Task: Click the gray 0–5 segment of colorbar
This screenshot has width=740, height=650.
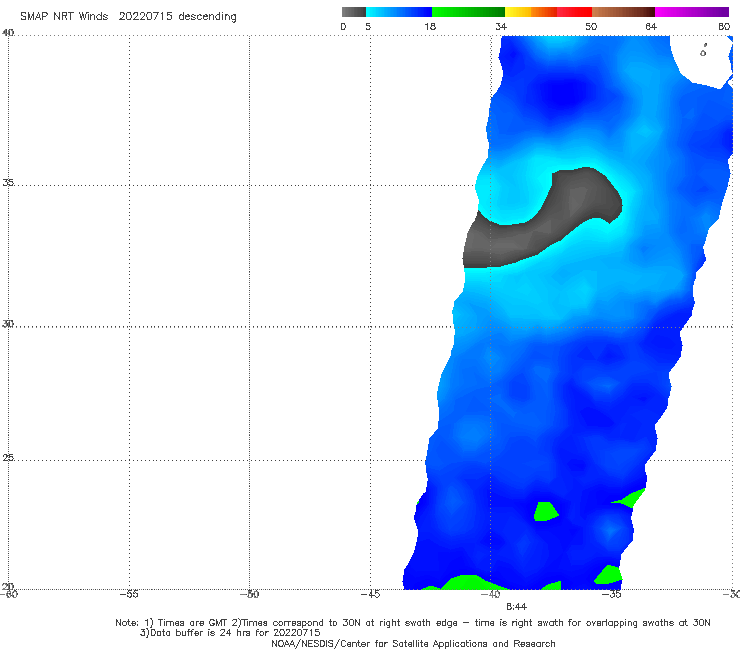Action: 353,12
